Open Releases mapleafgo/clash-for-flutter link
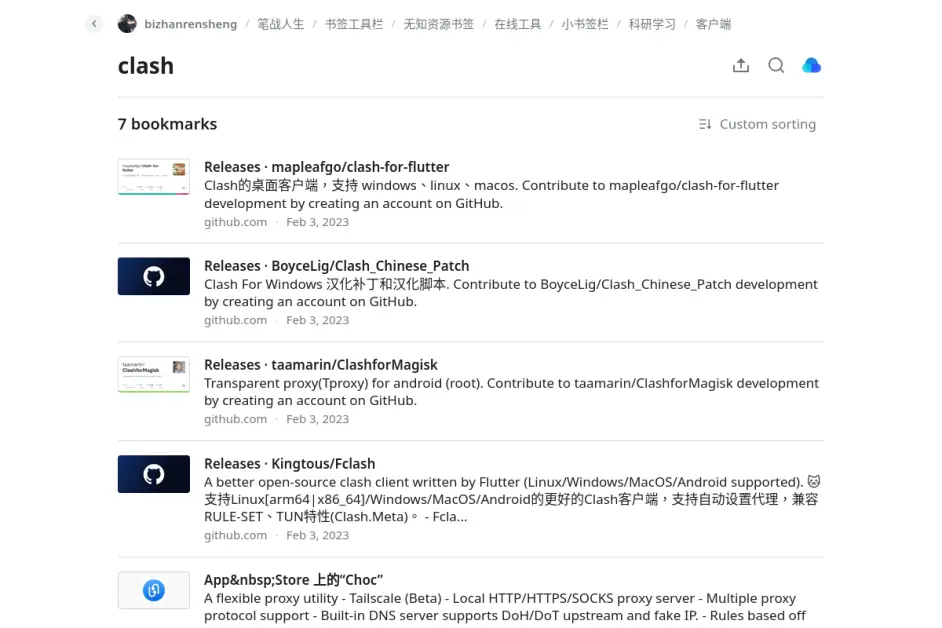This screenshot has height=628, width=942. pos(326,167)
